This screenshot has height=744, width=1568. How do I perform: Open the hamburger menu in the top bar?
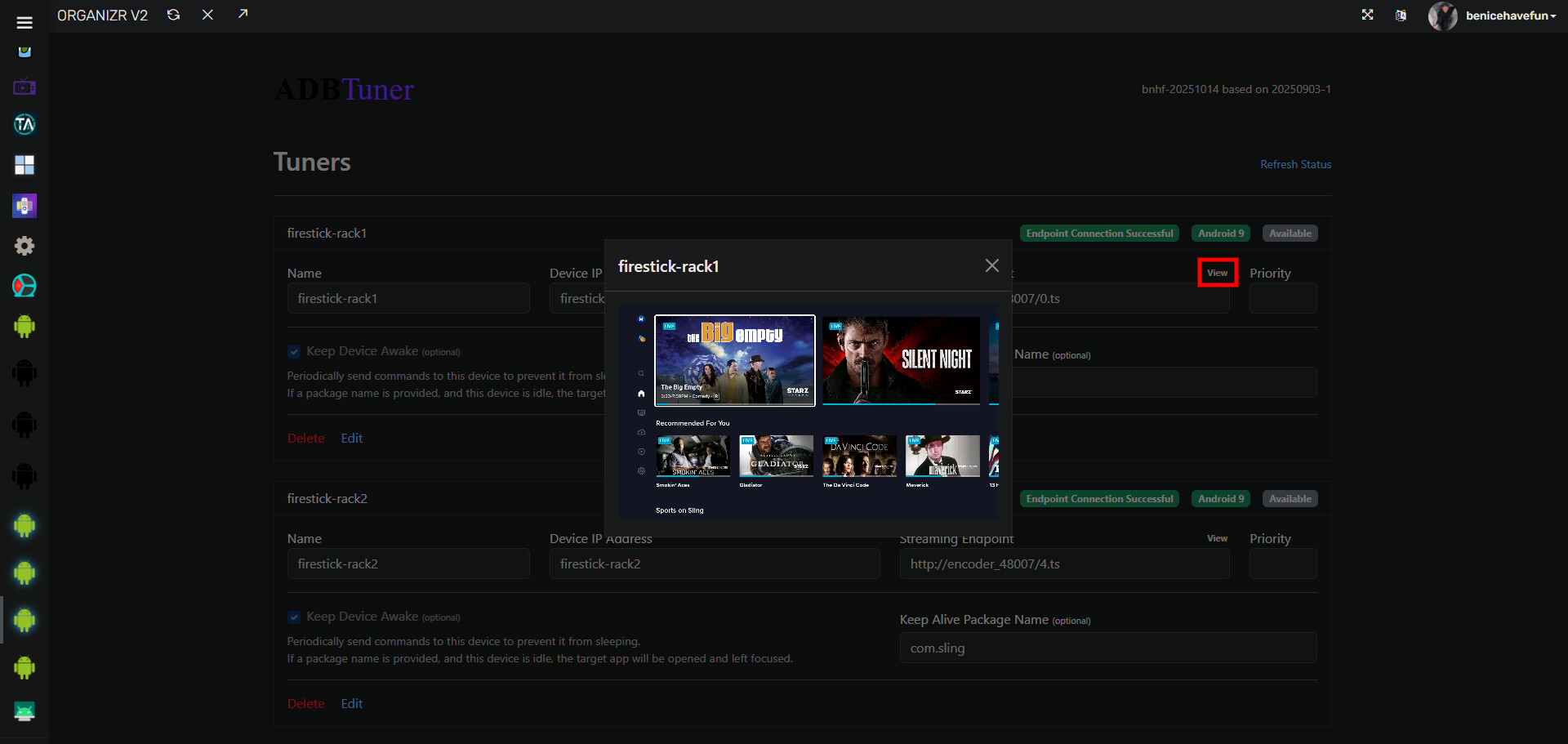[x=24, y=22]
